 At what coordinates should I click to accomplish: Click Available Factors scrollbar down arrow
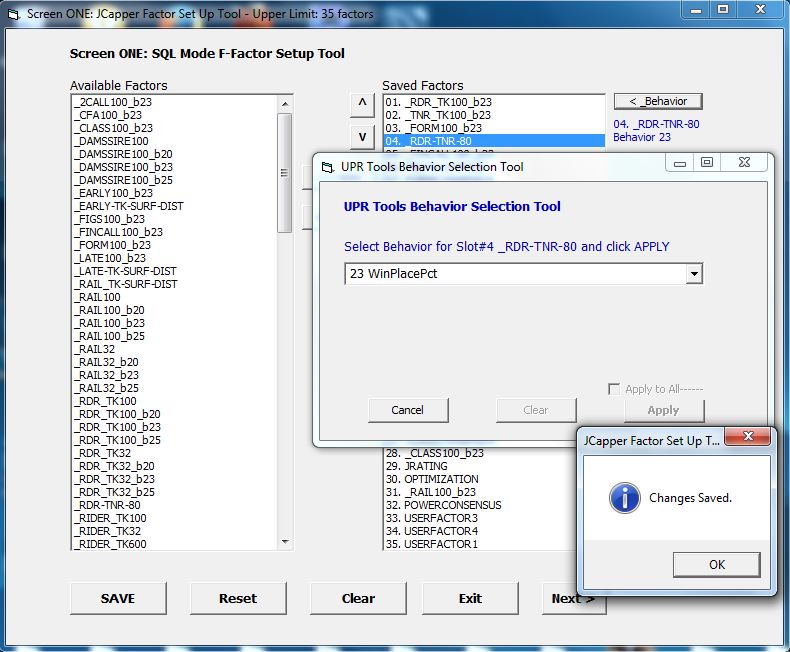pyautogui.click(x=285, y=542)
